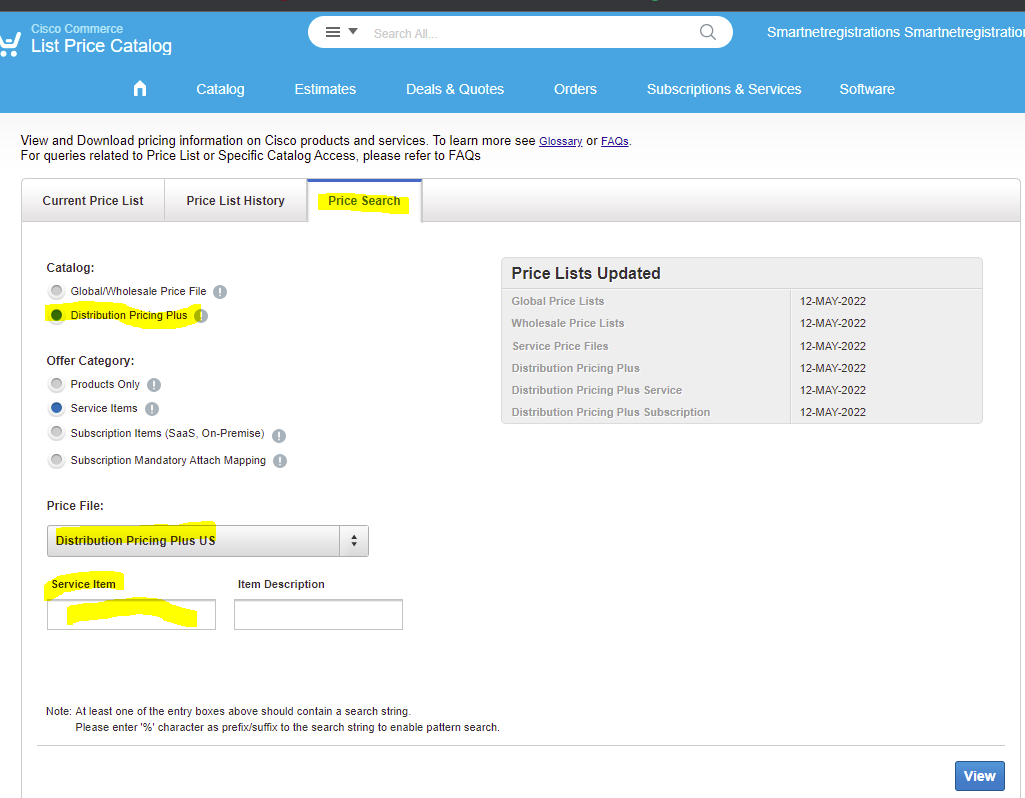The image size is (1025, 798).
Task: Click date next to Global Price Lists
Action: coord(833,301)
